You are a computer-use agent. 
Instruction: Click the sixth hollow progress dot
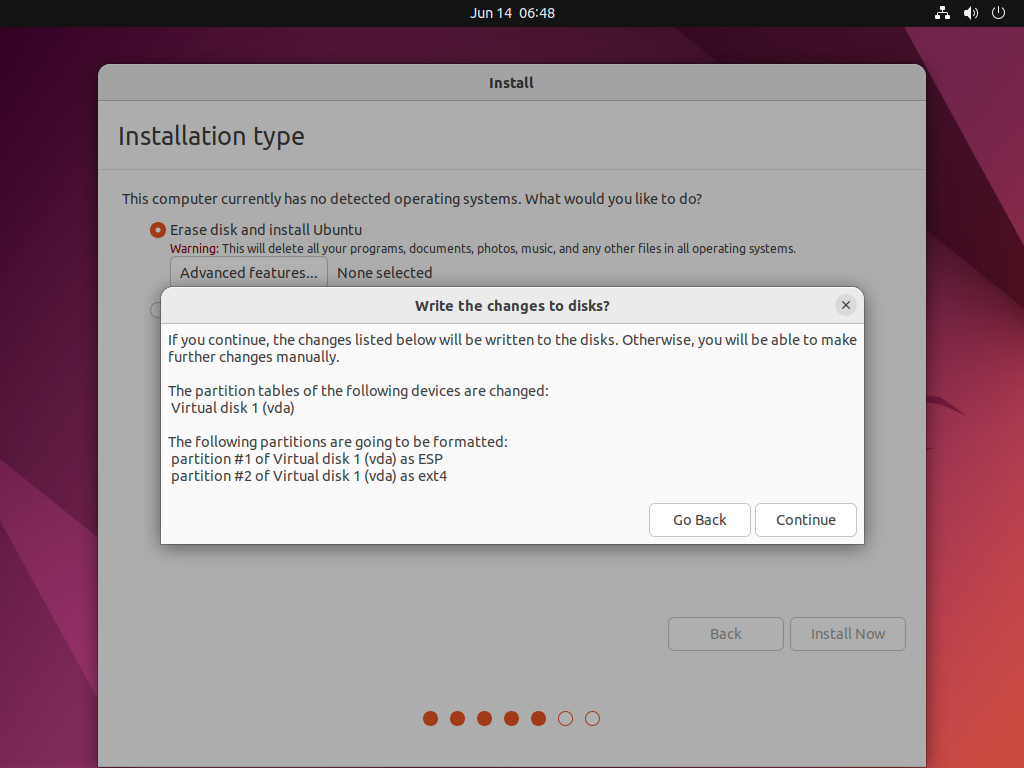tap(565, 718)
